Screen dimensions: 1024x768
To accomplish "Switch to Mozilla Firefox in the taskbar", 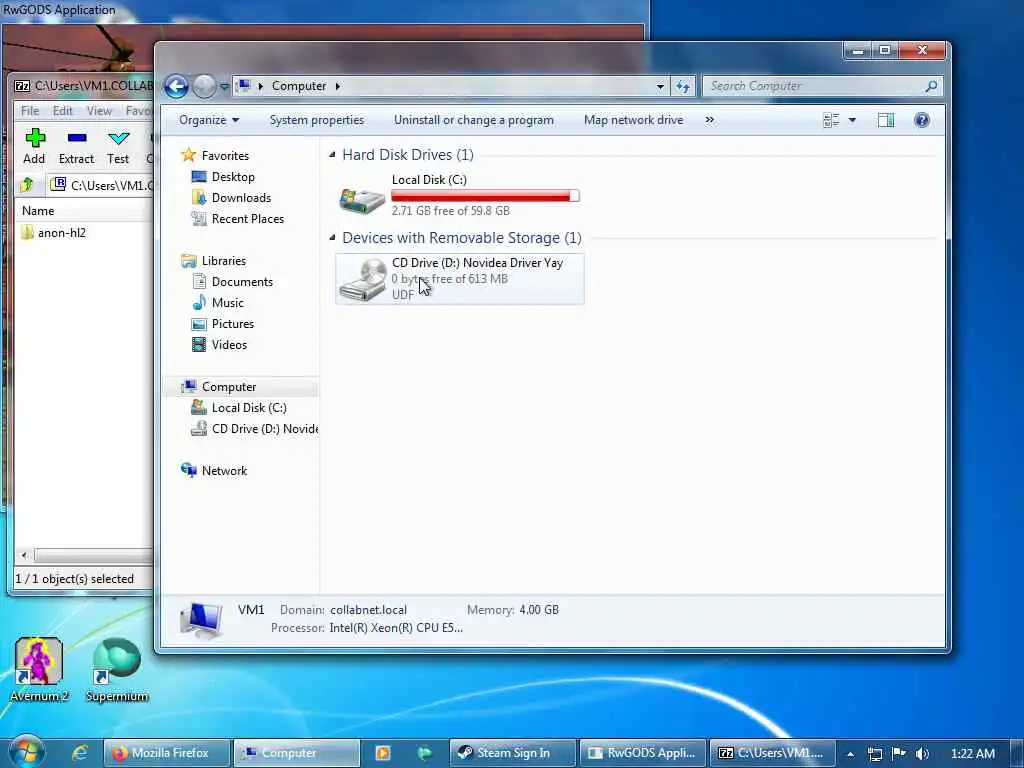I will pos(167,753).
